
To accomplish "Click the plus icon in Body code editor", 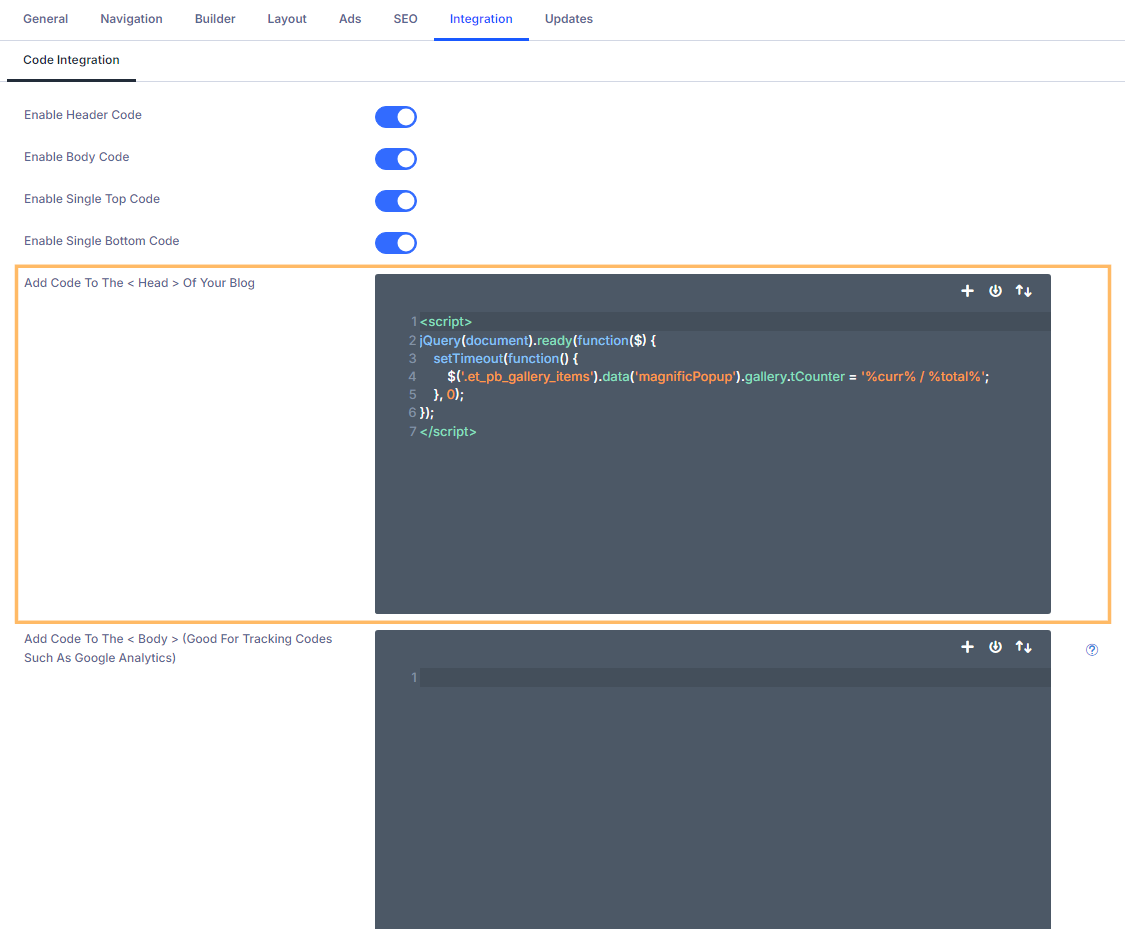I will click(967, 647).
